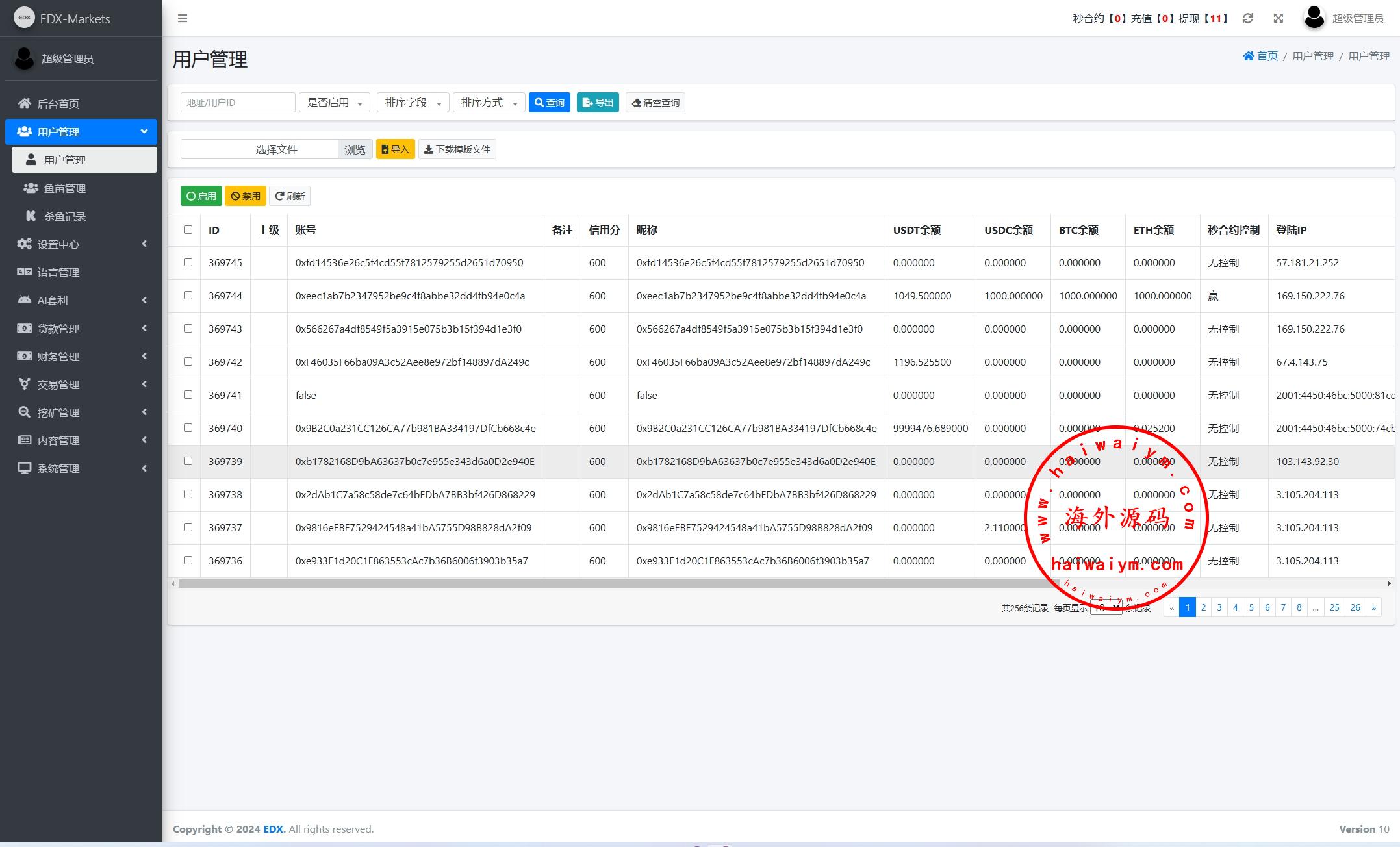Viewport: 1400px width, 847px height.
Task: Tick the checkbox for row 369741
Action: click(188, 395)
